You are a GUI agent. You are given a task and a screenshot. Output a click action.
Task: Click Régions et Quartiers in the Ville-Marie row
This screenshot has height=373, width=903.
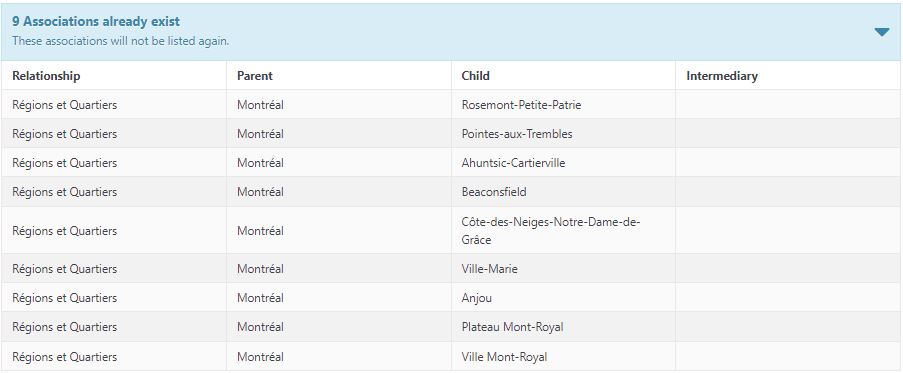[64, 268]
